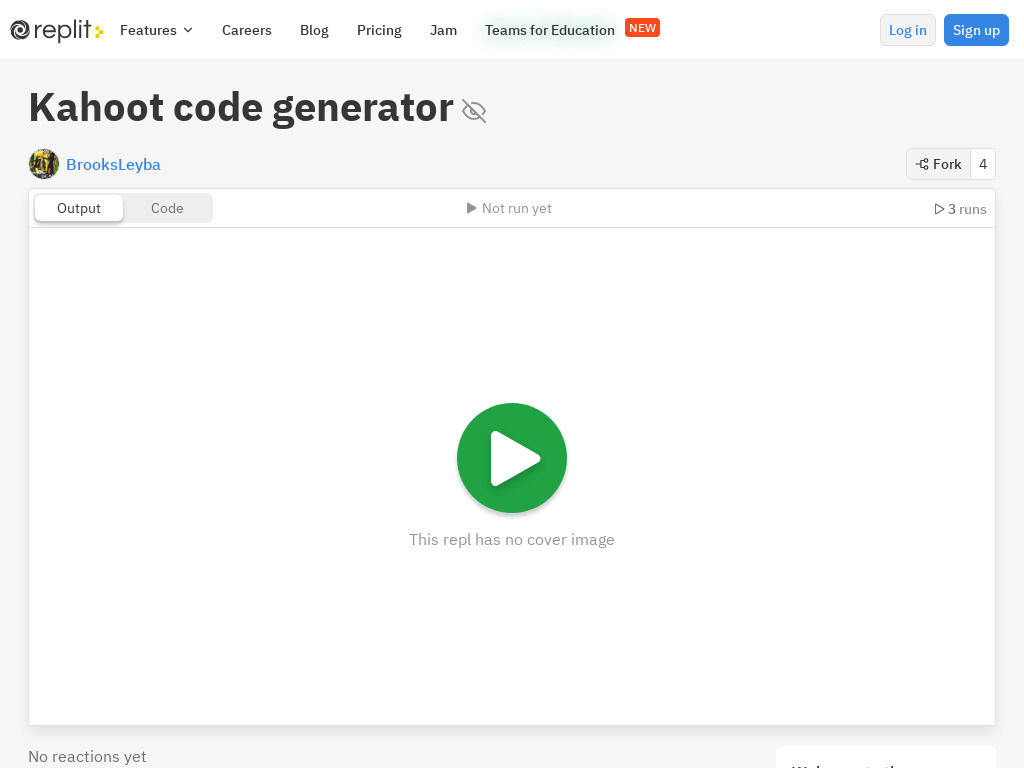Switch to the Code tab
Screen dimensions: 1024x768
tap(167, 208)
